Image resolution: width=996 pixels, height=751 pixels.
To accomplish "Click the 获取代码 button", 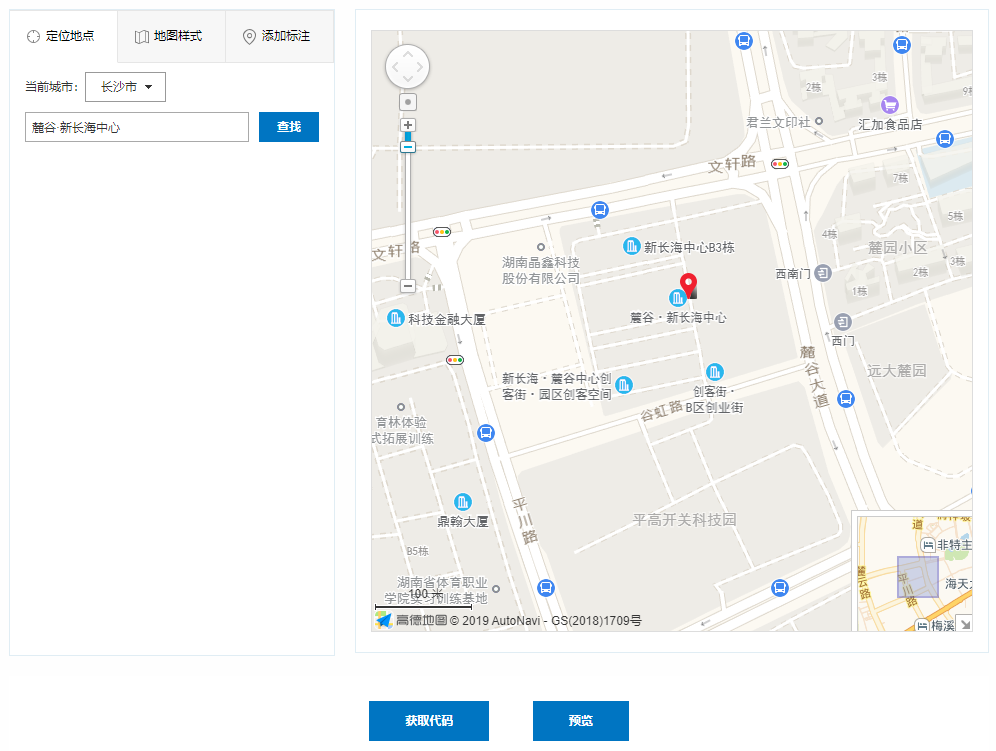I will click(x=429, y=721).
